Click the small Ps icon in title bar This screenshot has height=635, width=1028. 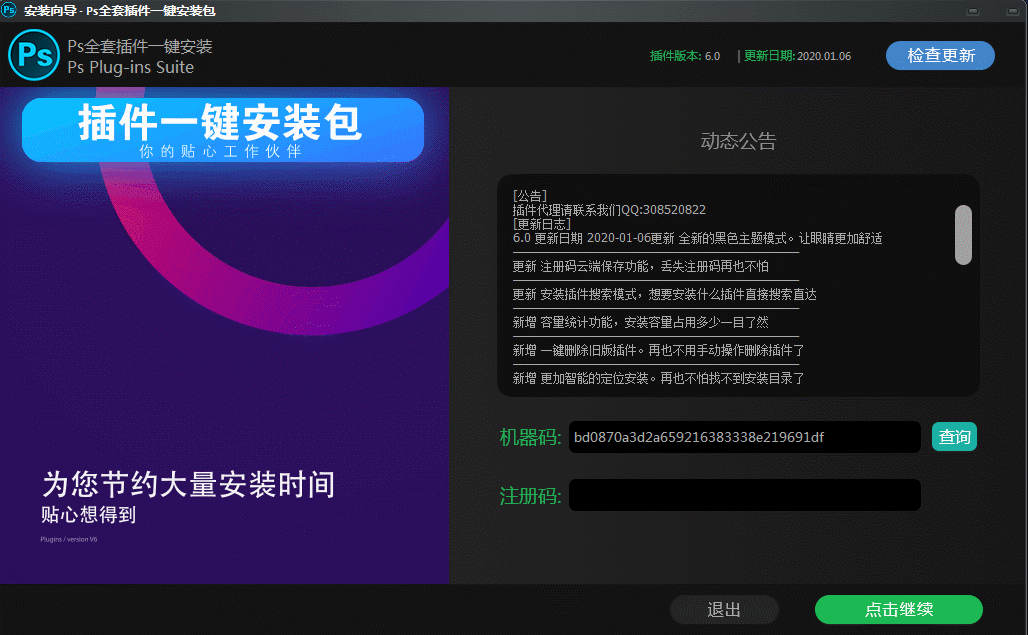coord(10,10)
